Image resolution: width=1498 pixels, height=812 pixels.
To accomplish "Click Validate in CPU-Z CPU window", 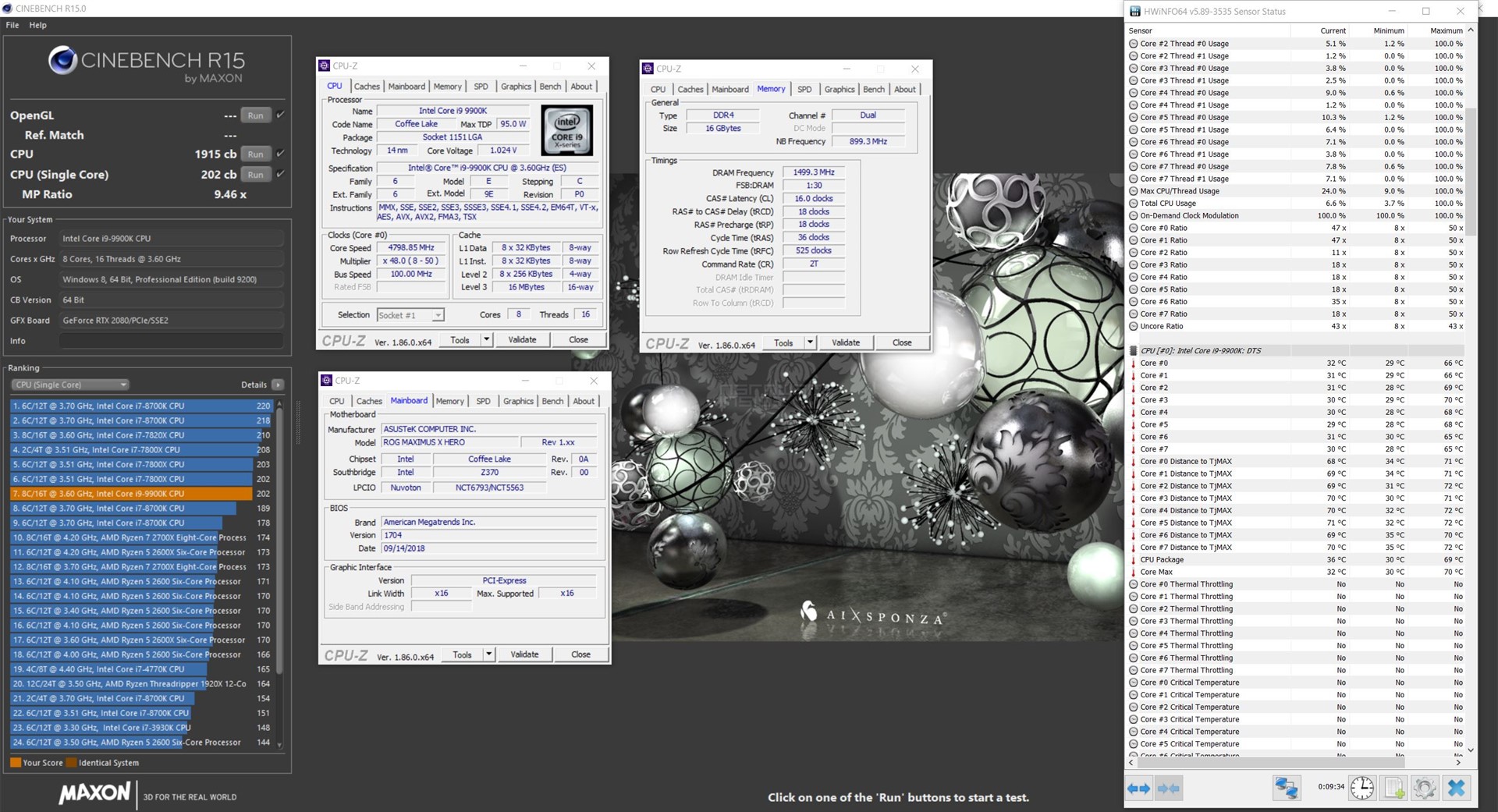I will pyautogui.click(x=522, y=340).
